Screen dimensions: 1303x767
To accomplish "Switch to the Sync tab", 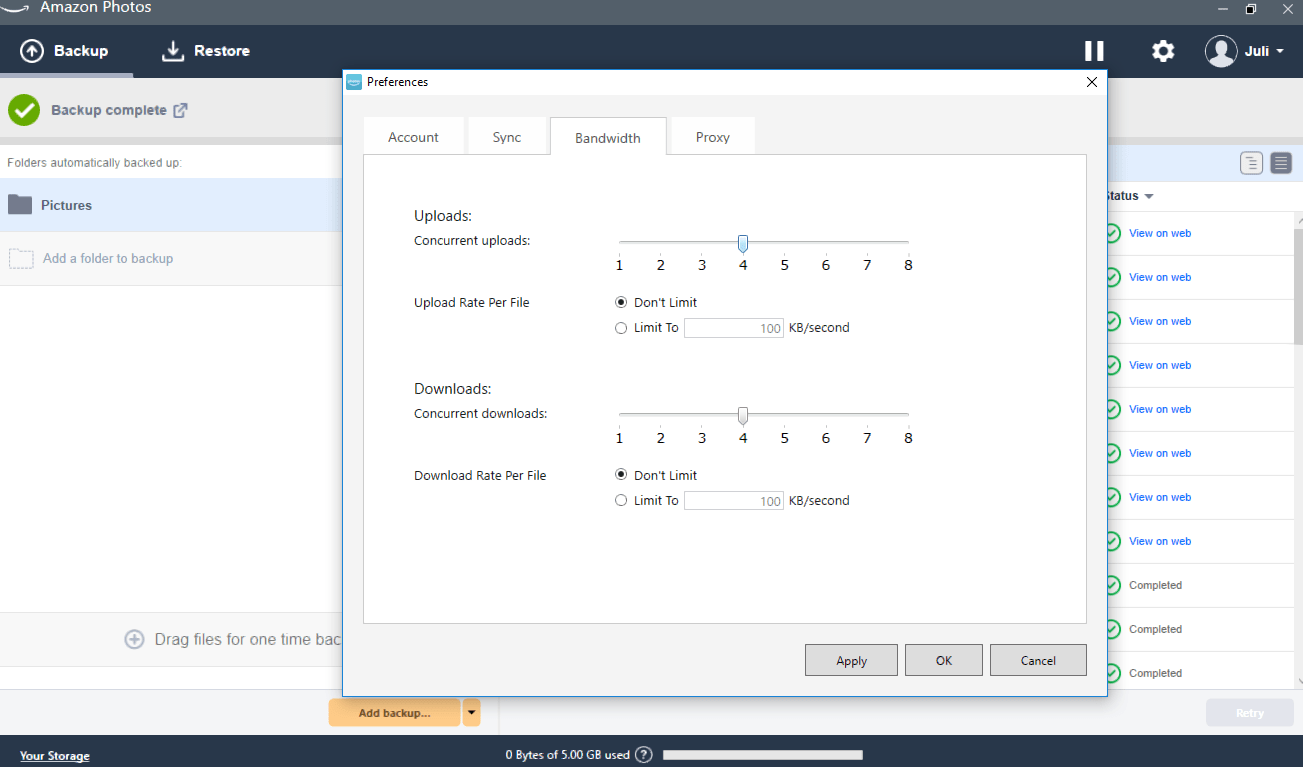I will point(507,137).
